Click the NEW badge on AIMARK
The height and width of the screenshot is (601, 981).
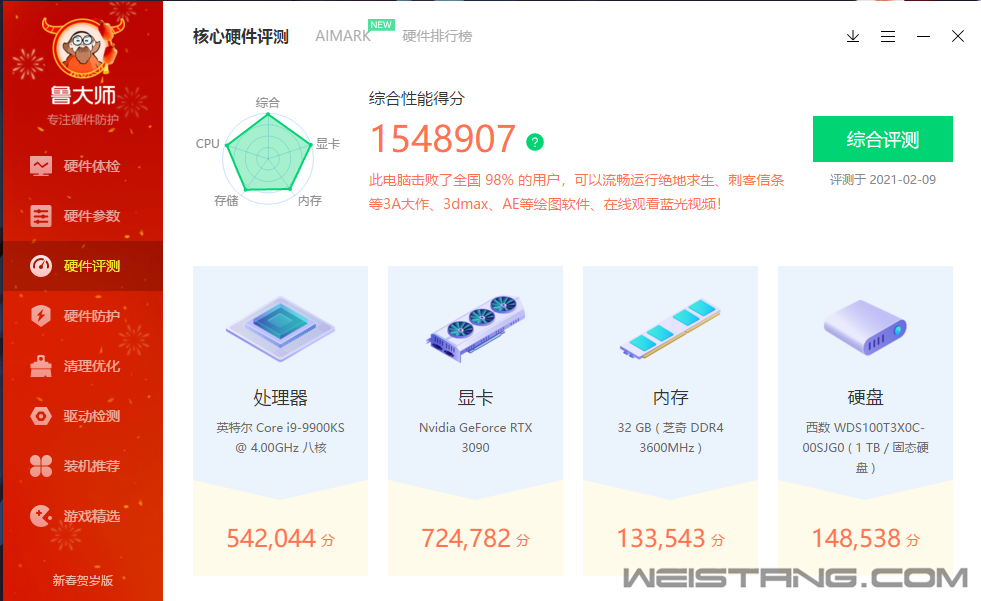point(381,25)
